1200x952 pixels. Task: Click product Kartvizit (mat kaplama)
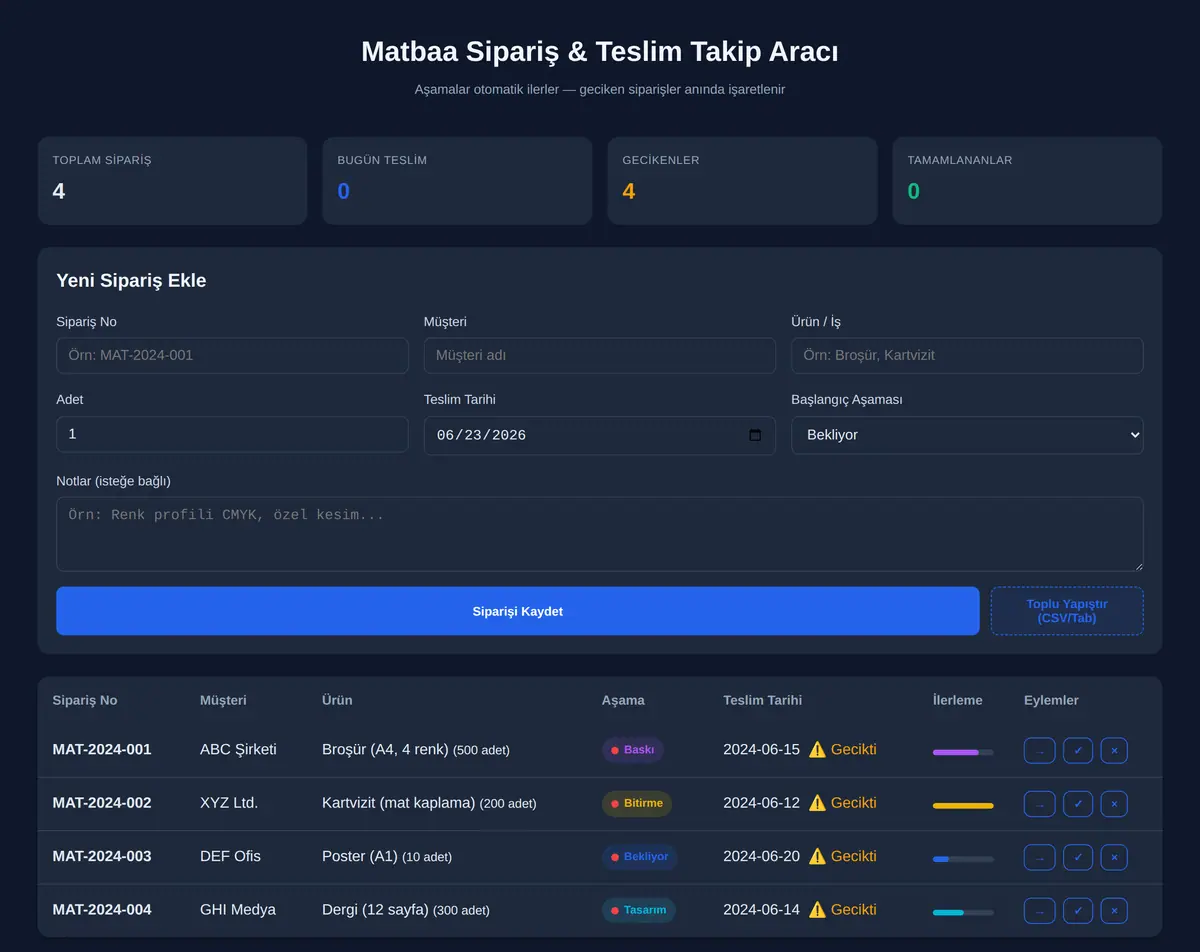[x=398, y=803]
